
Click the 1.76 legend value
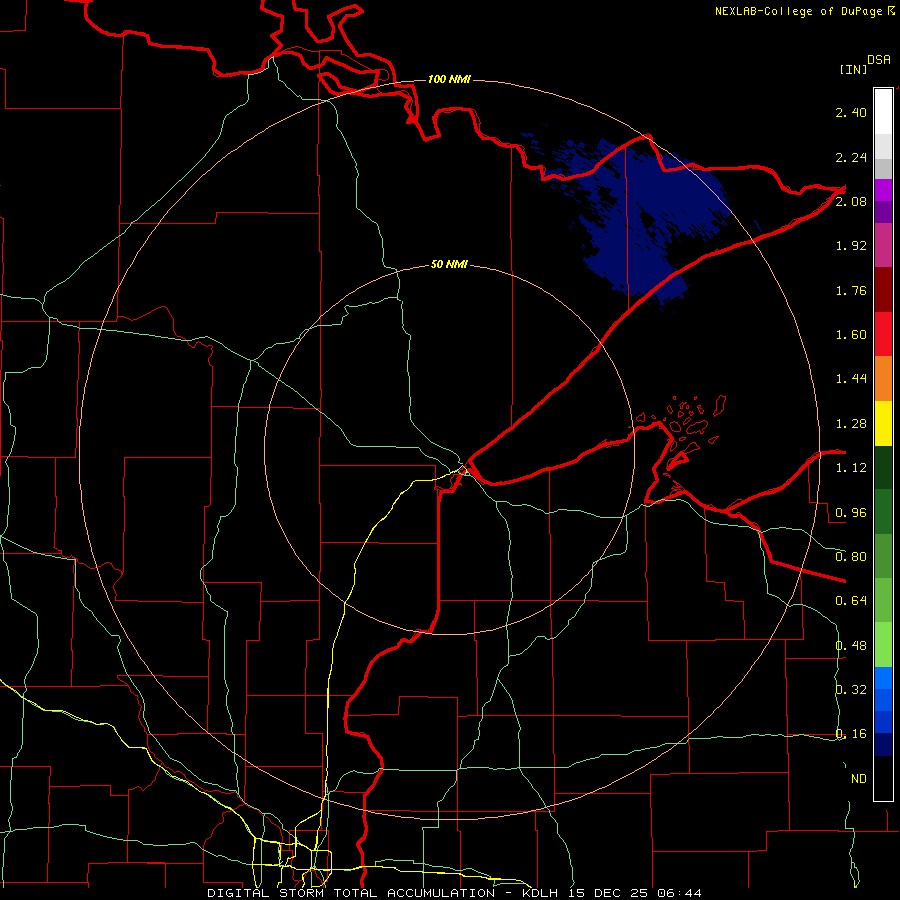tap(851, 290)
